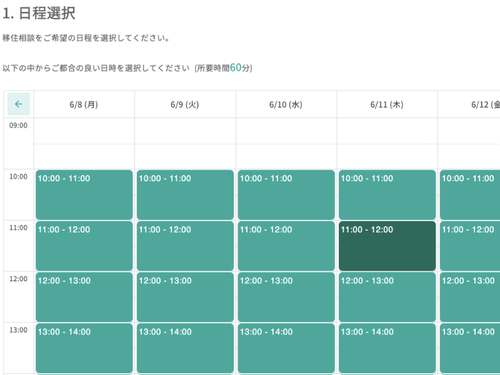The image size is (500, 375).
Task: Choose 11:00 - 12:00 slot on 6/10 (水)
Action: pyautogui.click(x=286, y=246)
